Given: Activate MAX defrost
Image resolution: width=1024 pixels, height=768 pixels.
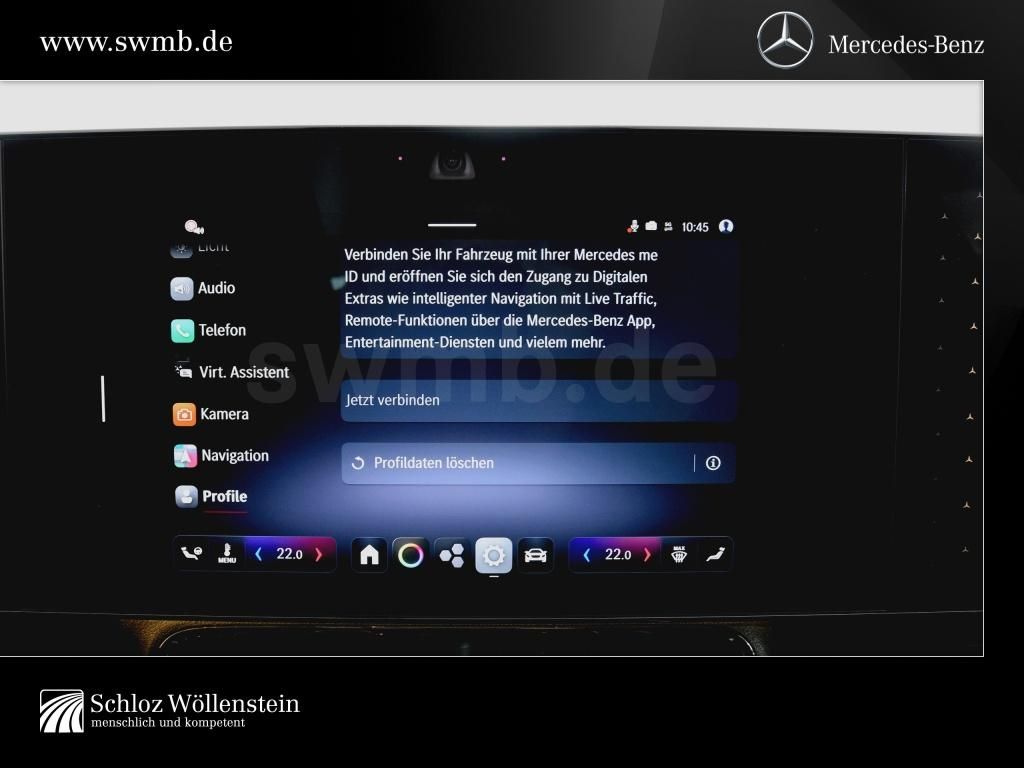Looking at the screenshot, I should [x=679, y=554].
